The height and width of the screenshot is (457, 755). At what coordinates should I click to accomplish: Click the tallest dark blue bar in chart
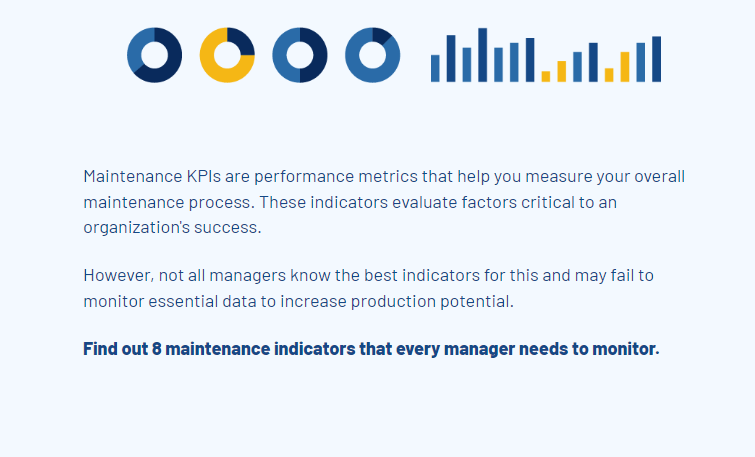(x=482, y=55)
